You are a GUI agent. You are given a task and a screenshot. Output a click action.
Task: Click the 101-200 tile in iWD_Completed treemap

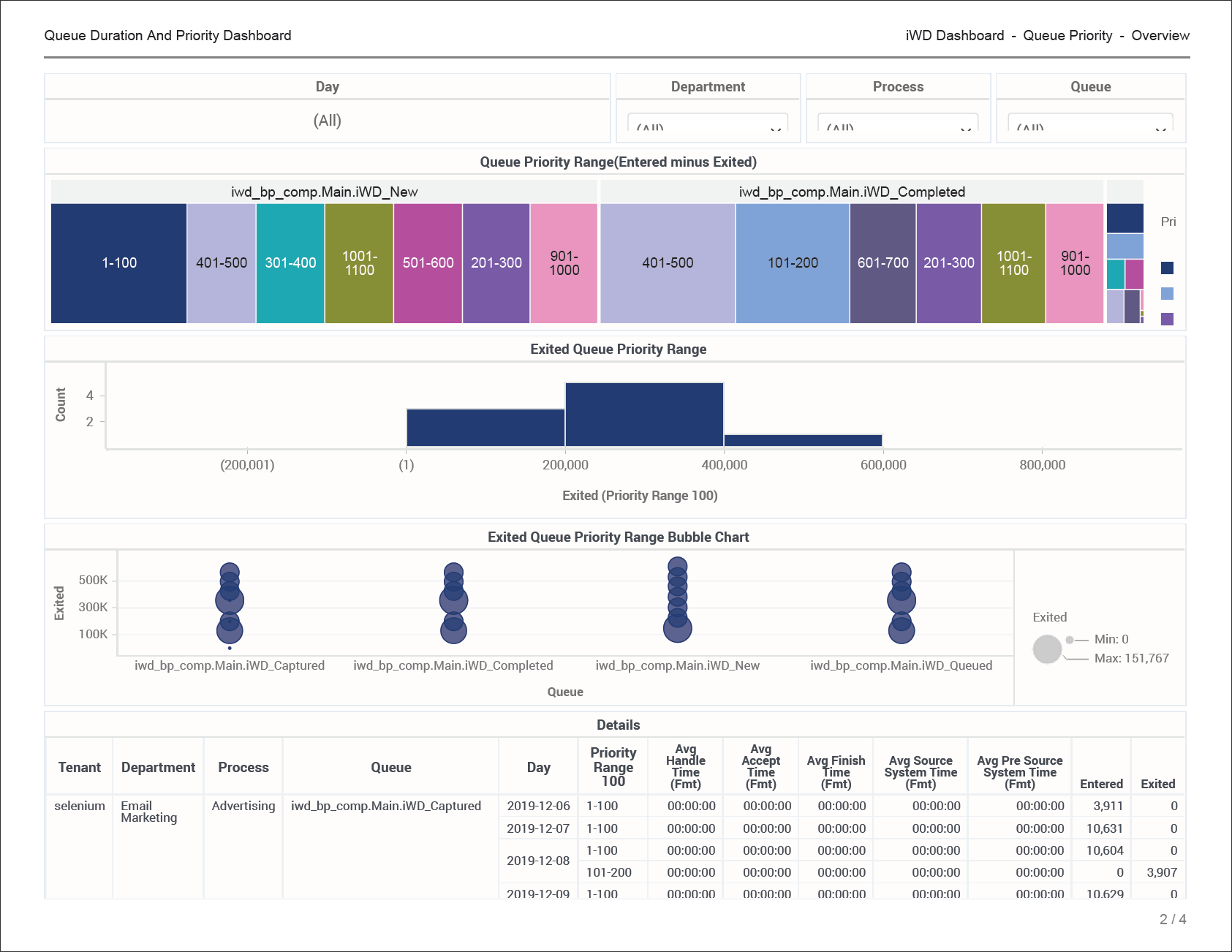792,263
